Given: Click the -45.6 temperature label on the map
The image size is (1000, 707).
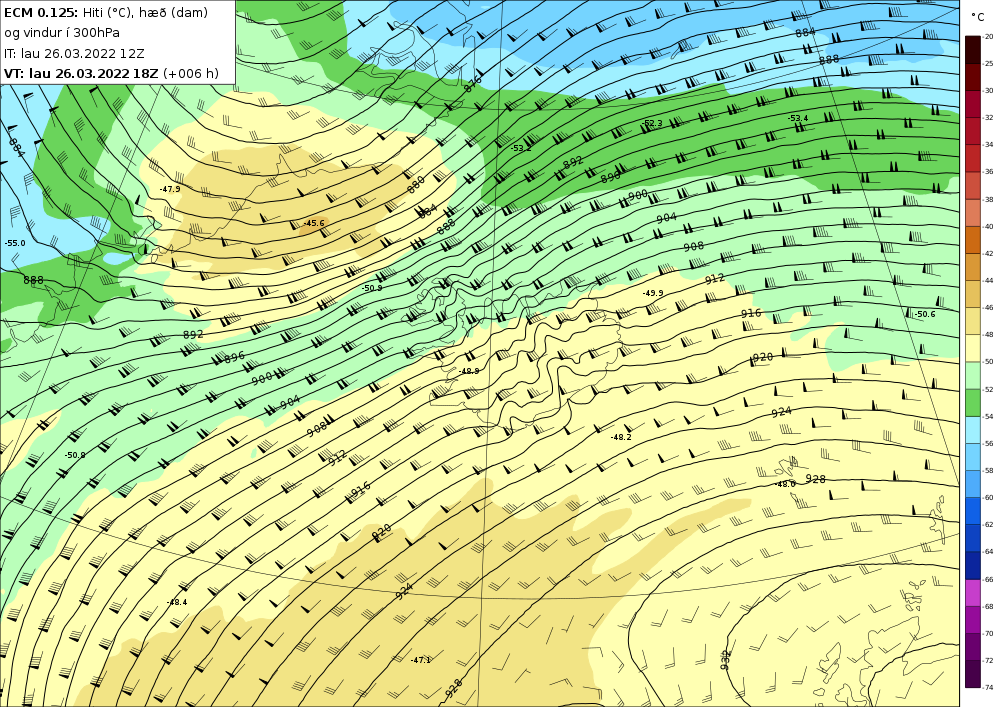Looking at the screenshot, I should pos(314,223).
